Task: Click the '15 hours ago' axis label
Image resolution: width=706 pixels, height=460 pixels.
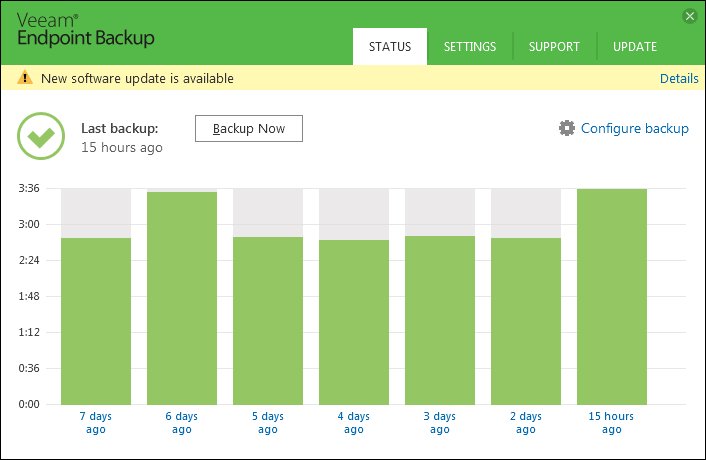Action: (x=611, y=423)
